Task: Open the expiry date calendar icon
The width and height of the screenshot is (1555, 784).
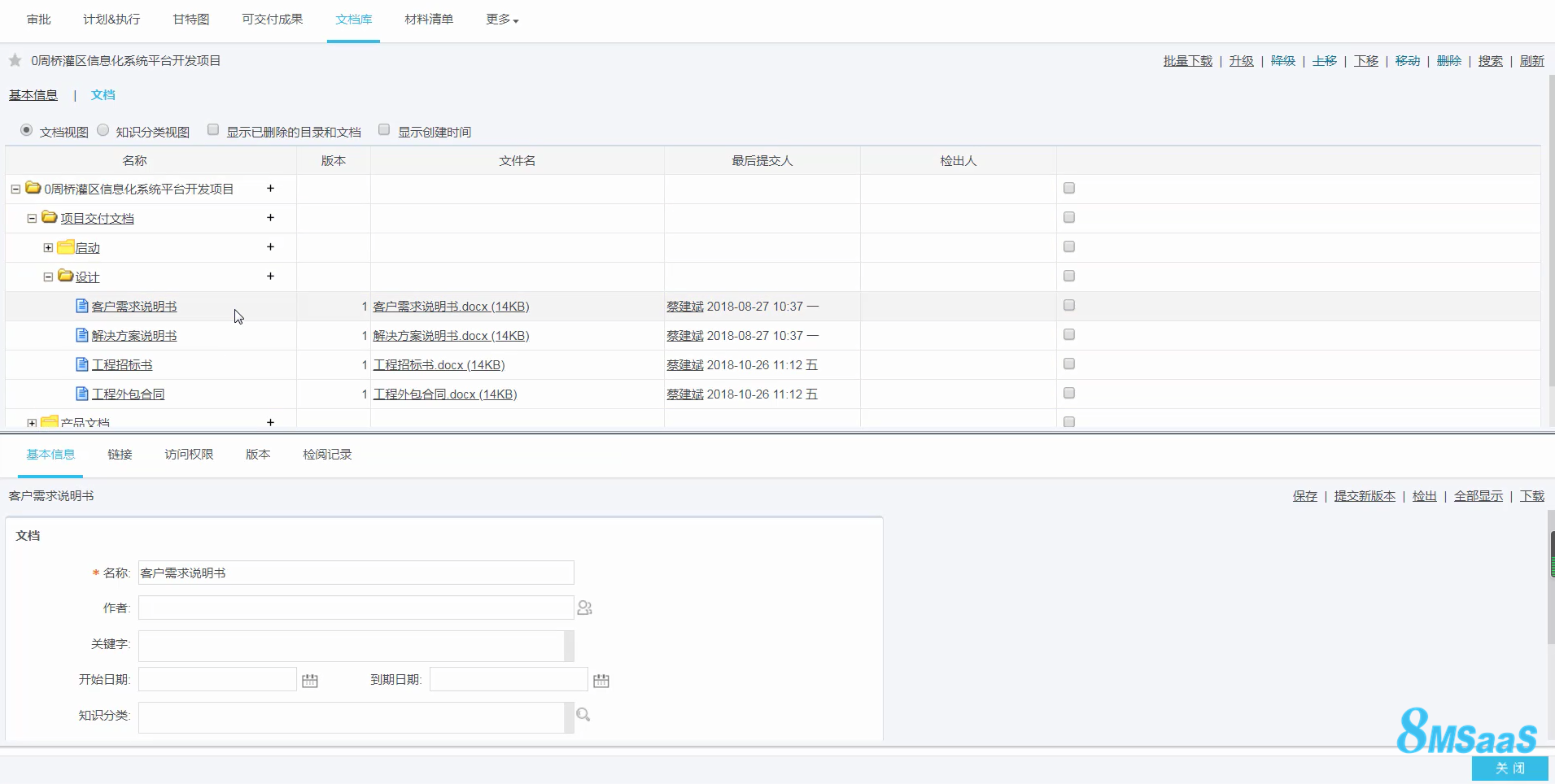Action: [601, 680]
